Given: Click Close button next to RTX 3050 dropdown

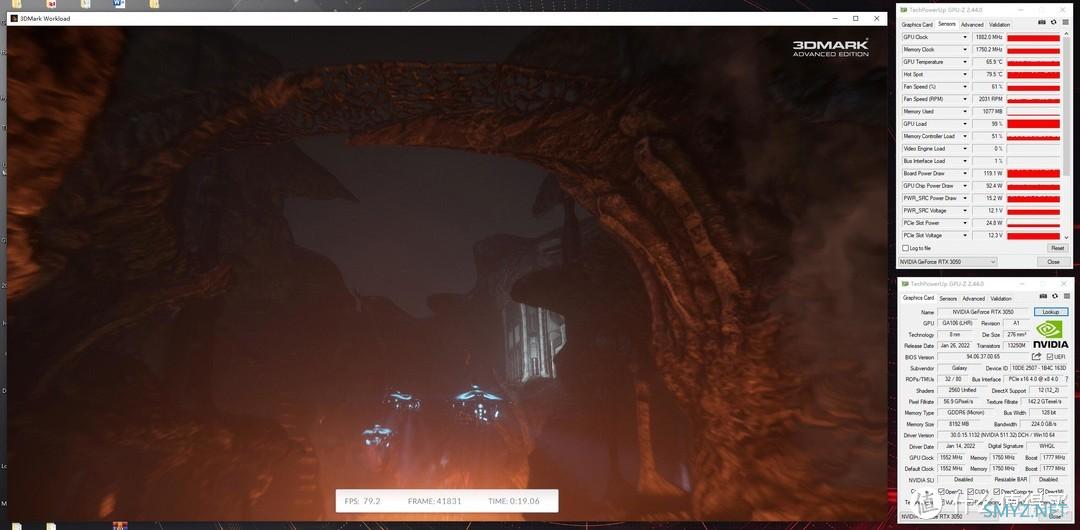Looking at the screenshot, I should click(x=1053, y=262).
